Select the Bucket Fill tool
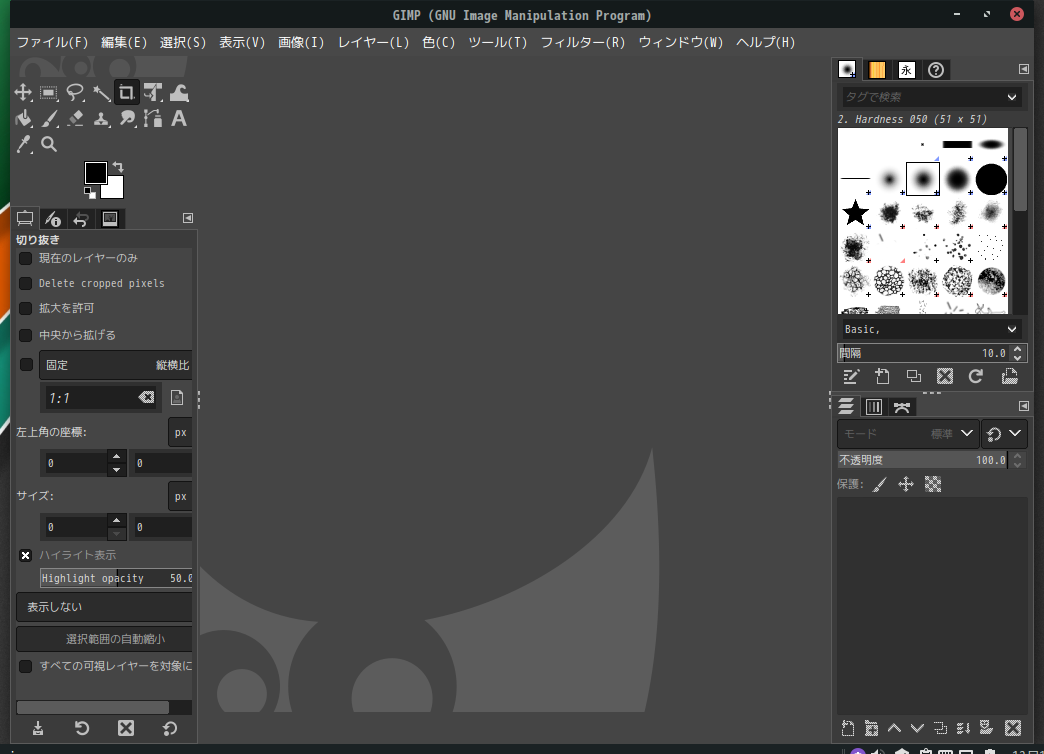This screenshot has height=754, width=1044. point(23,119)
